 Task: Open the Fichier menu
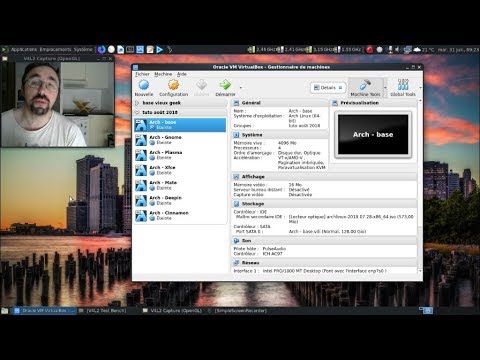pyautogui.click(x=142, y=74)
